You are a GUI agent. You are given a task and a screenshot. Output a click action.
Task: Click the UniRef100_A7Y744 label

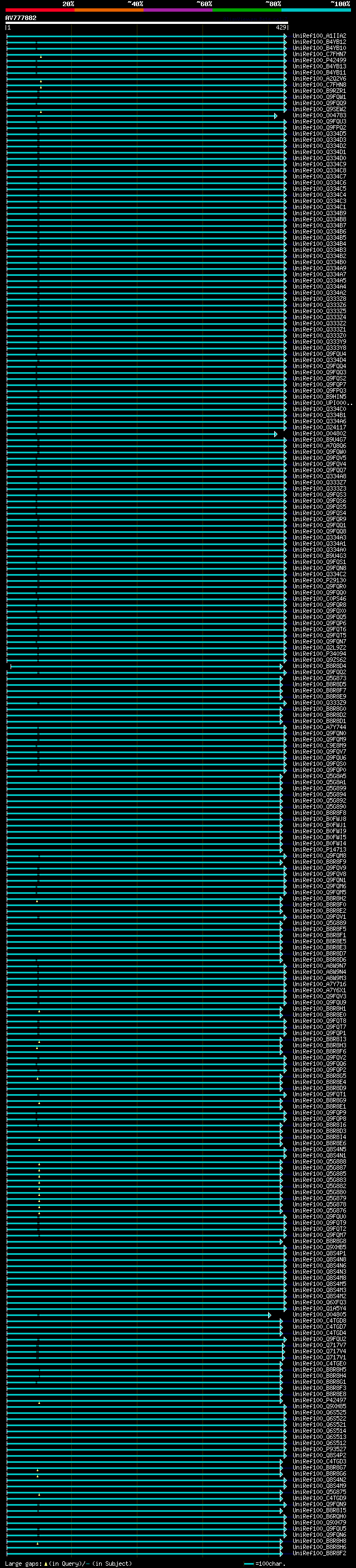pos(319,728)
